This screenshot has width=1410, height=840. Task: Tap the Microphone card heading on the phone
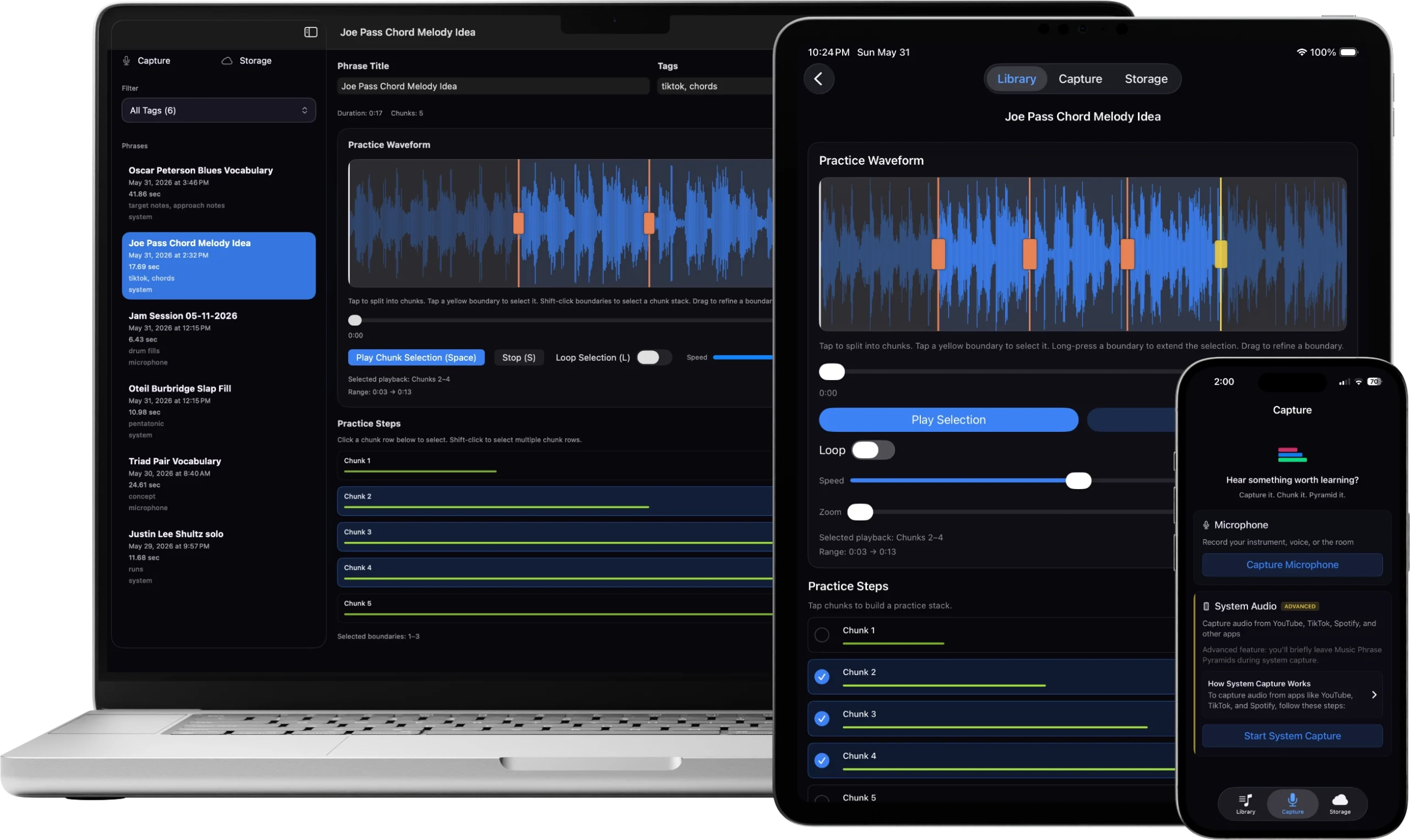[x=1236, y=525]
